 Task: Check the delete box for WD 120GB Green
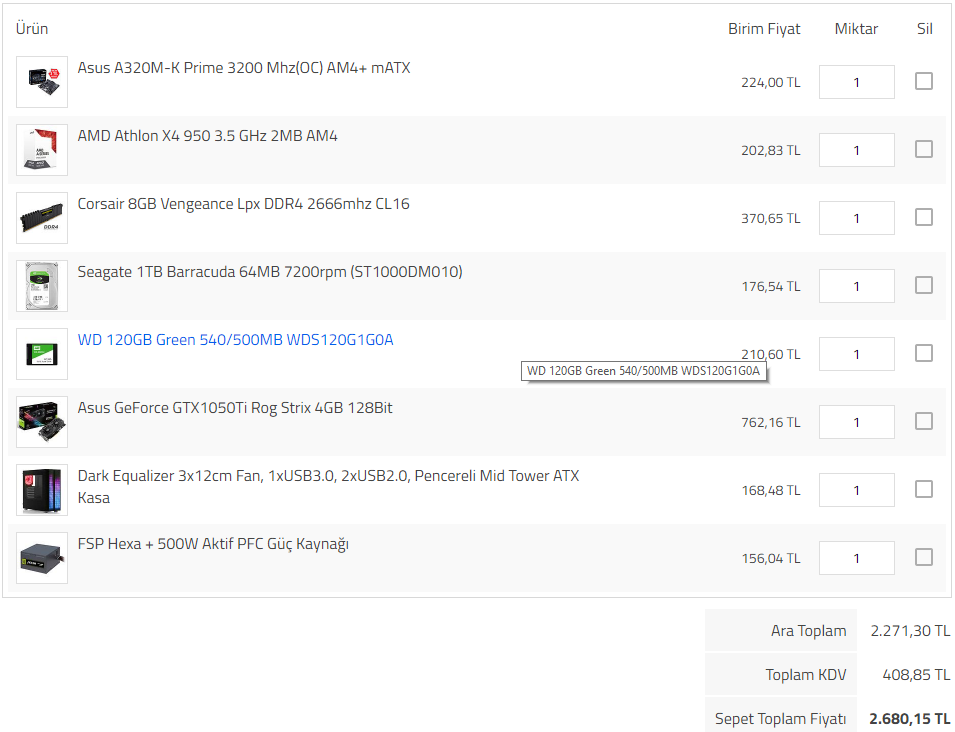click(x=924, y=353)
